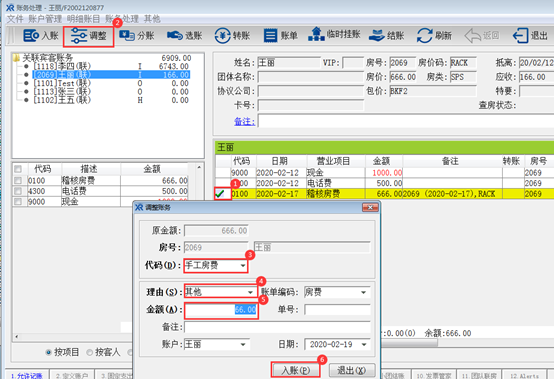The image size is (554, 379).
Task: Switch to the 12.Alerts tab
Action: point(524,375)
